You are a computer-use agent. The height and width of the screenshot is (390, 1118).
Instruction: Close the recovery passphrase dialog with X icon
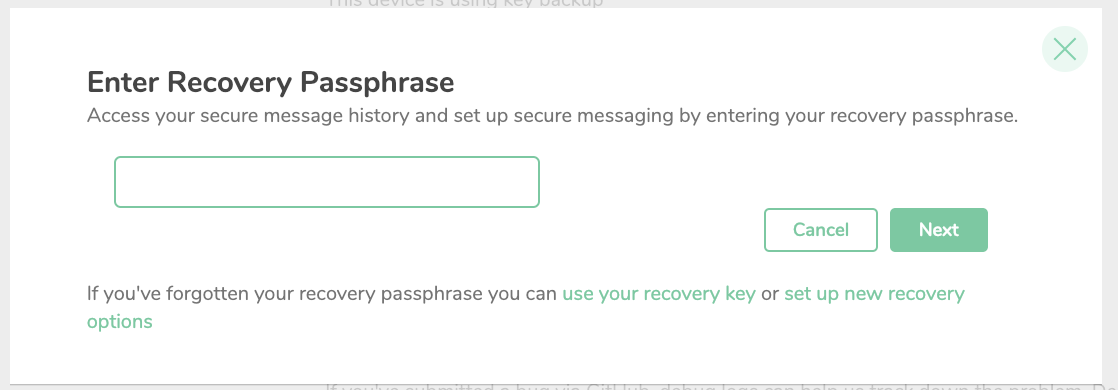click(1065, 49)
